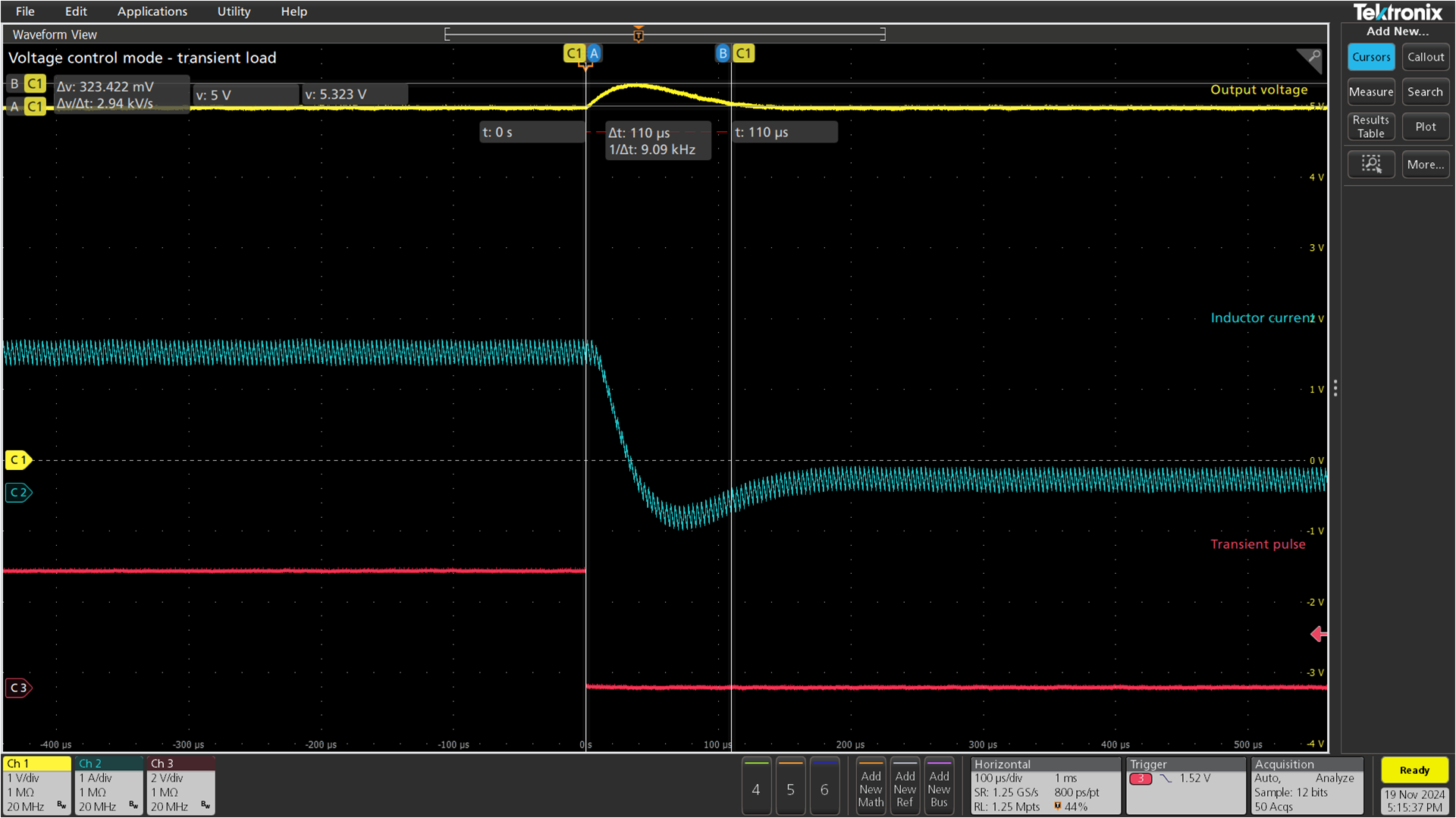Screen dimensions: 1456x818
Task: Activate the zoom box icon
Action: click(x=1371, y=165)
